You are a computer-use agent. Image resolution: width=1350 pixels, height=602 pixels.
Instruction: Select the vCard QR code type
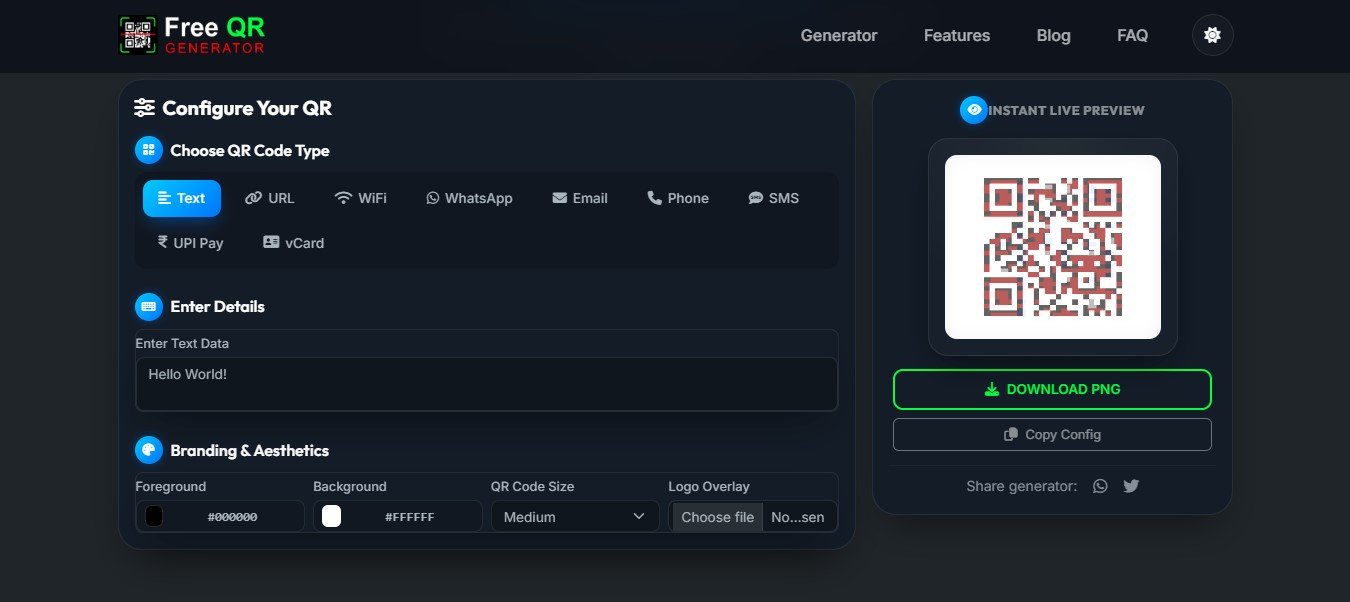coord(294,243)
